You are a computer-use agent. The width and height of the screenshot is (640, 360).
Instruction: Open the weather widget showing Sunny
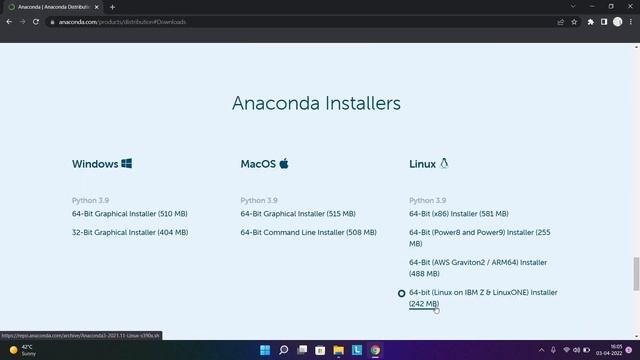click(23, 350)
